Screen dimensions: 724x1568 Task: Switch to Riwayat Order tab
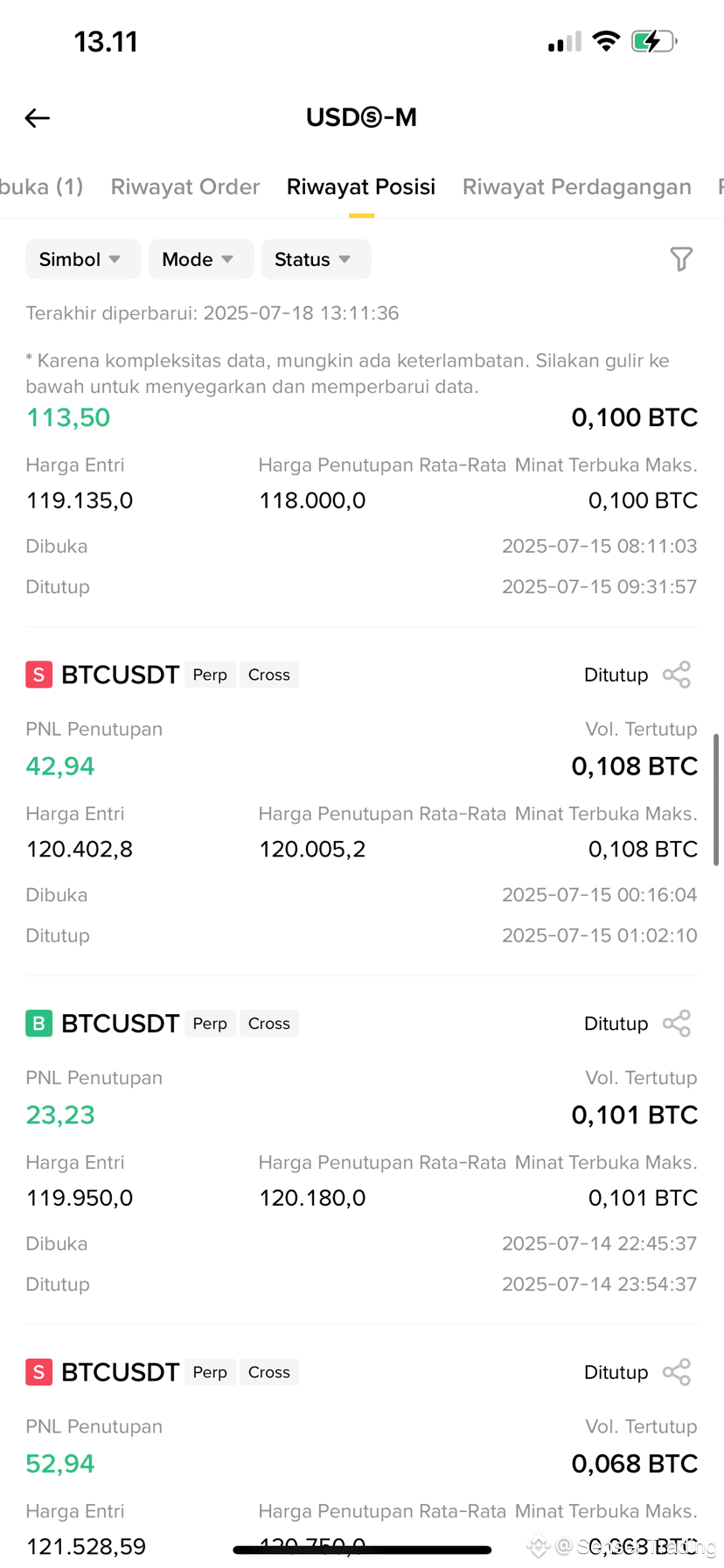click(185, 186)
